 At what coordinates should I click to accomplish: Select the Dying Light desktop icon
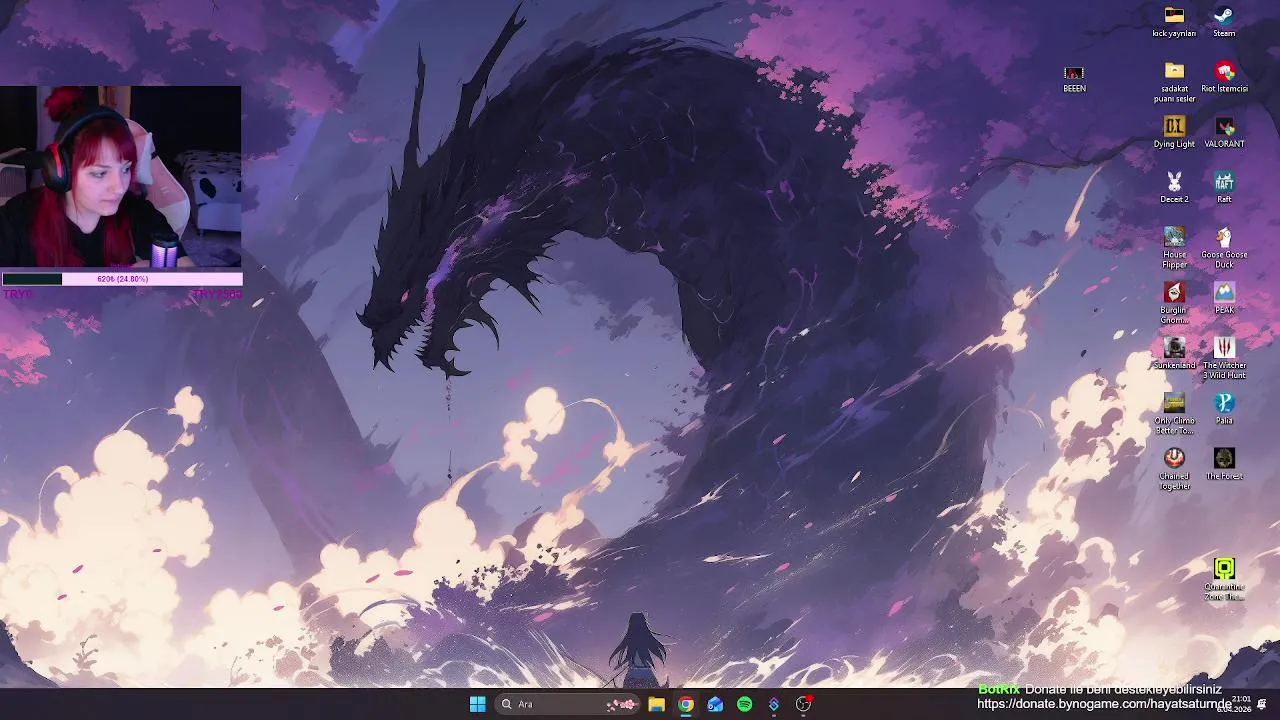coord(1174,132)
